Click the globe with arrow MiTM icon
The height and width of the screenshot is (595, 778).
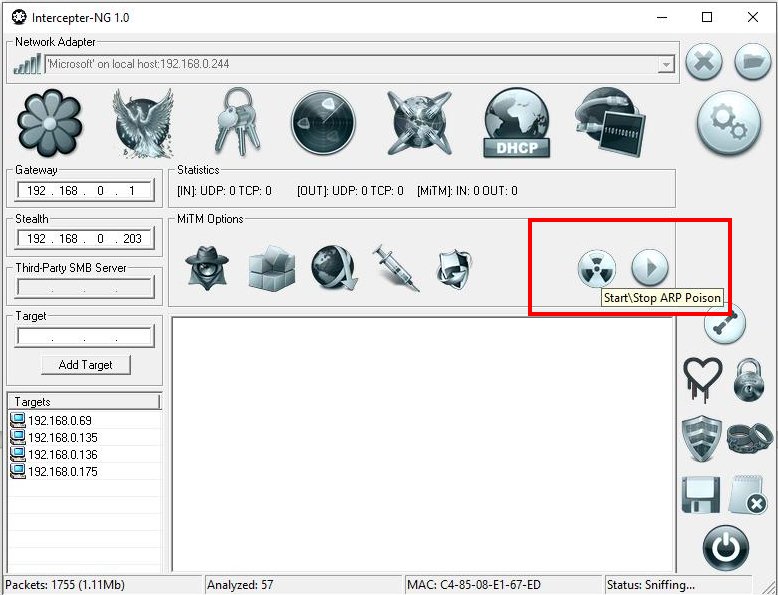[334, 268]
